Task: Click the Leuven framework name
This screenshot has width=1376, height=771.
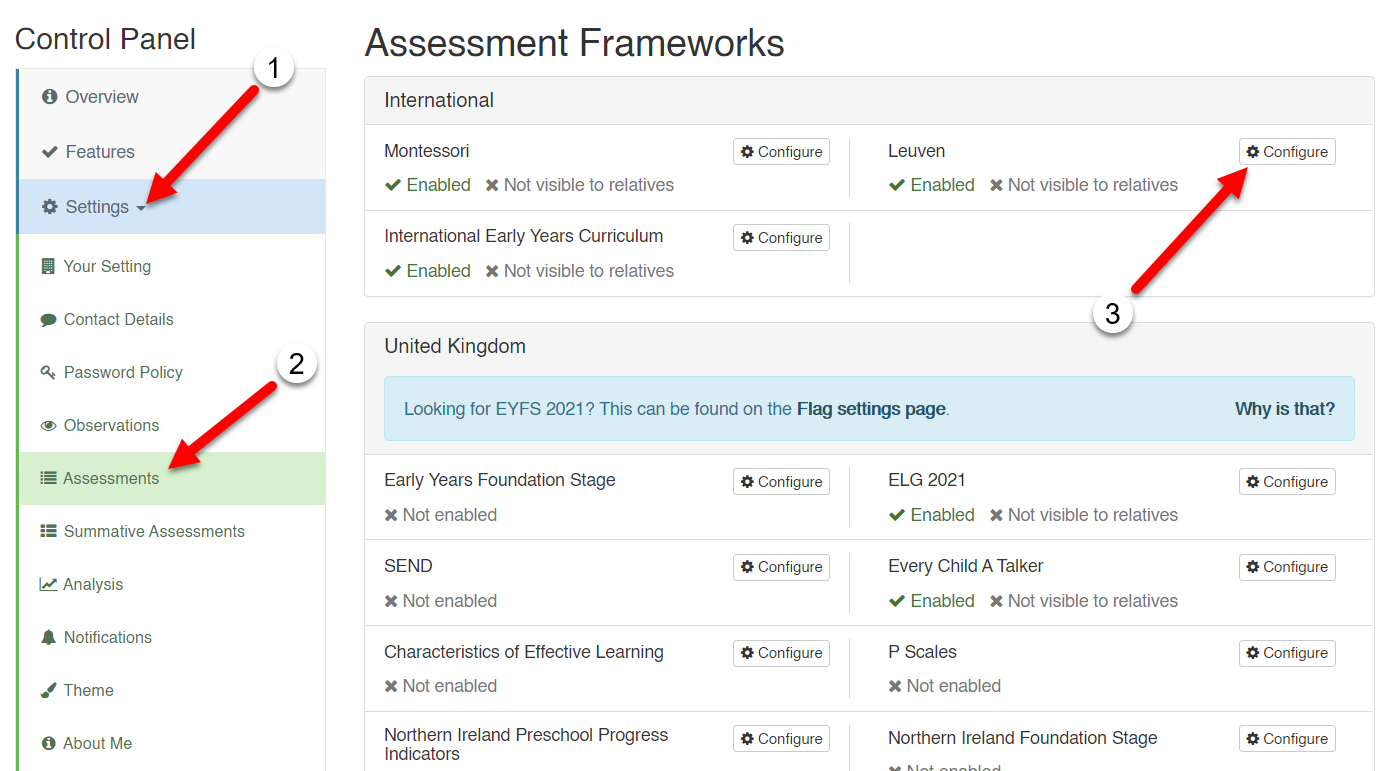Action: tap(916, 151)
